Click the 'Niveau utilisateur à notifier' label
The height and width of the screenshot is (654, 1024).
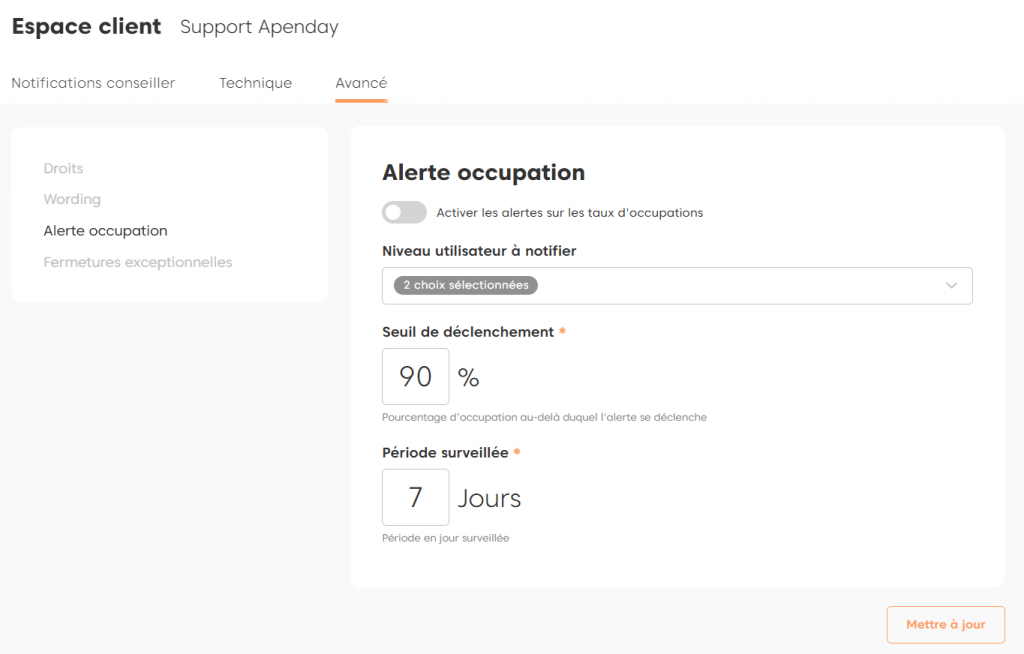[479, 251]
